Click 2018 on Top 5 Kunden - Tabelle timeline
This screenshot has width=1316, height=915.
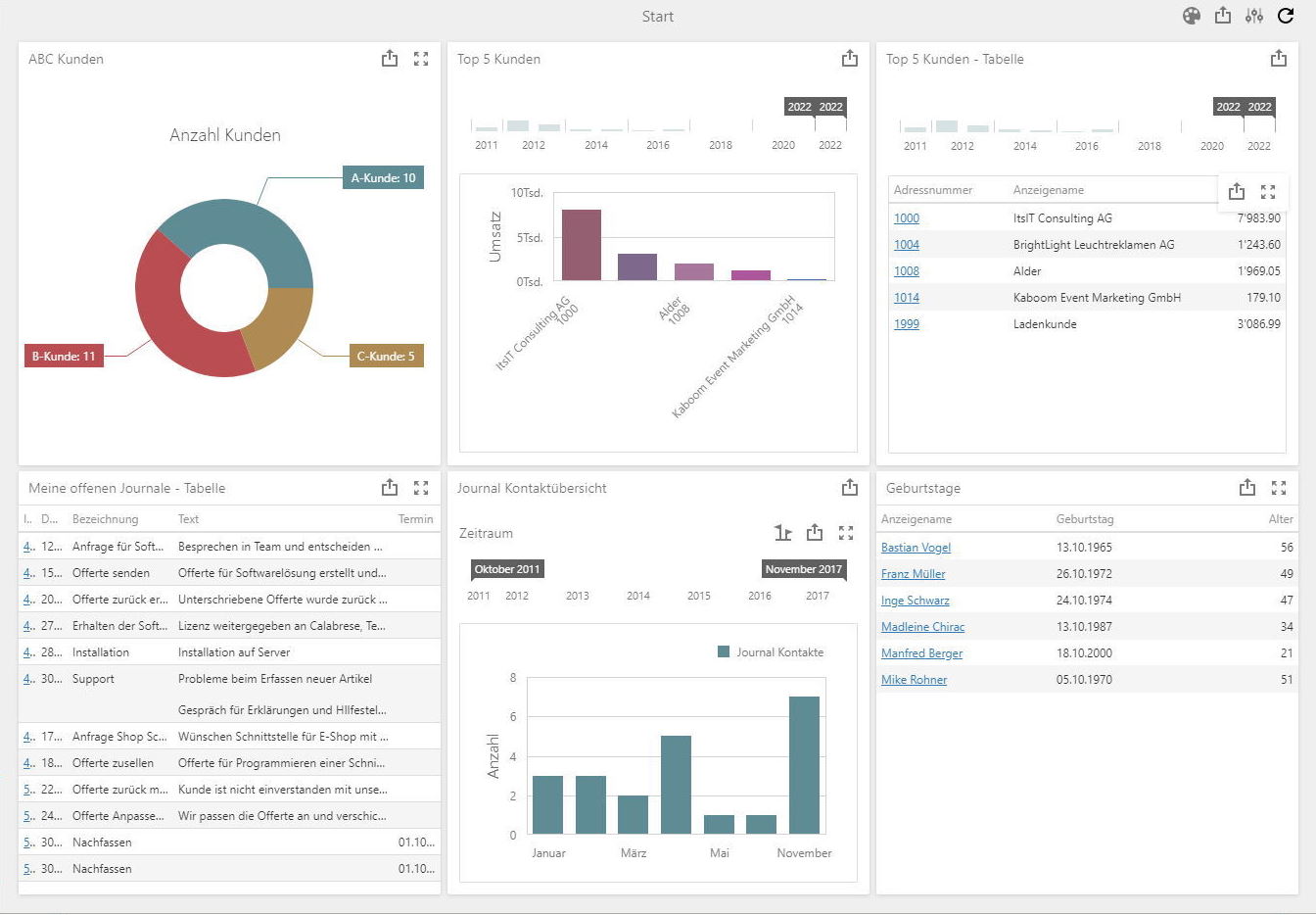pos(1150,146)
